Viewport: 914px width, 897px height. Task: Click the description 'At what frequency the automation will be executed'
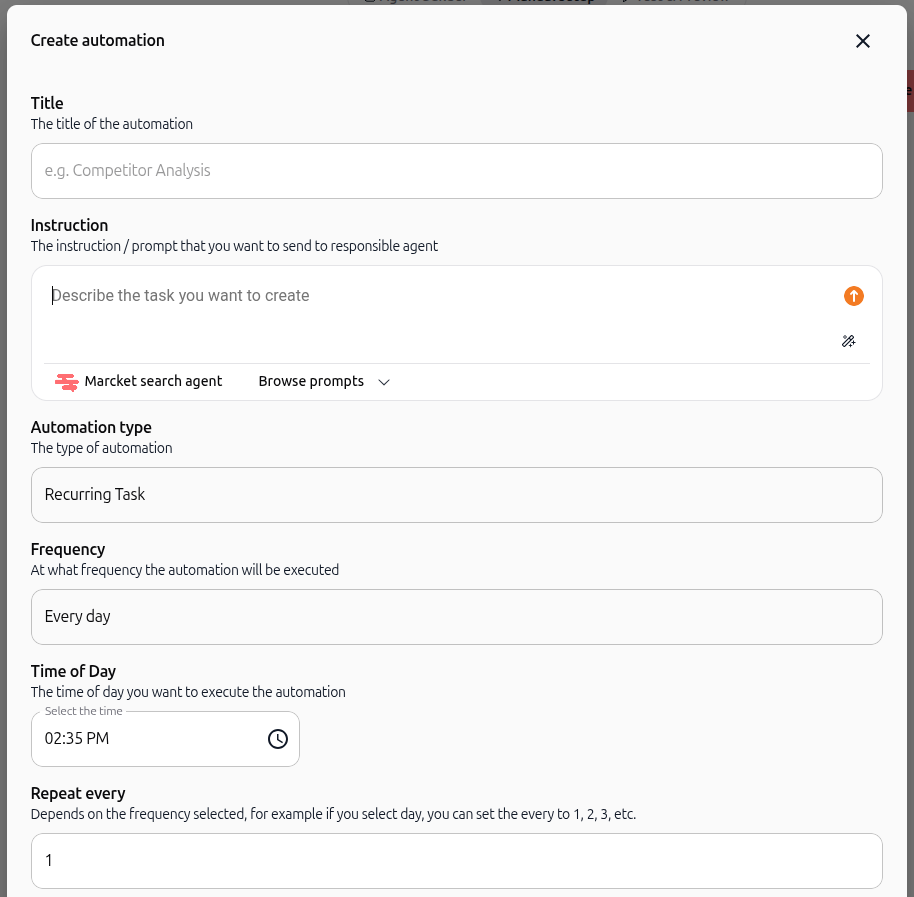(x=185, y=570)
